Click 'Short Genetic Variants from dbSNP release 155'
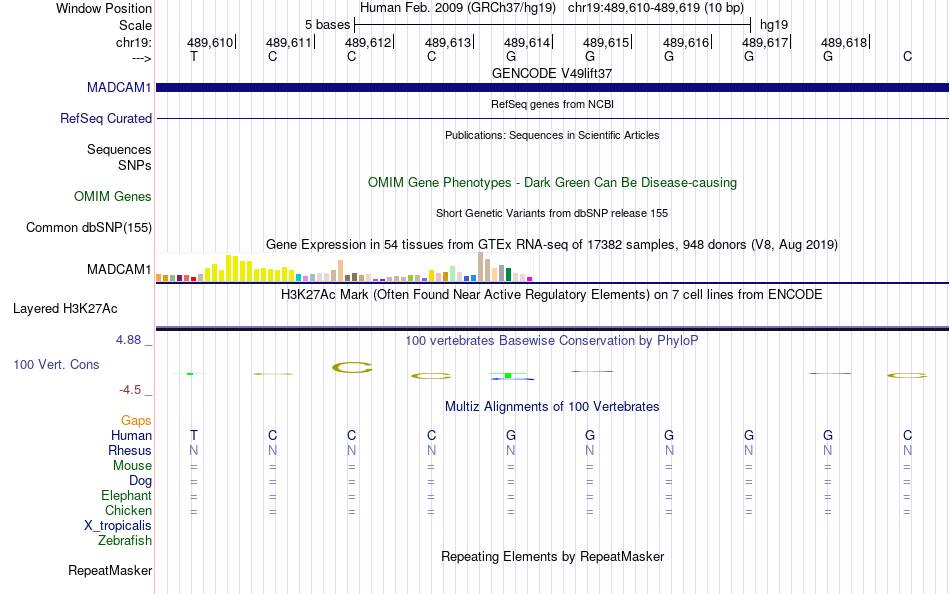Viewport: 950px width, 594px height. click(552, 213)
